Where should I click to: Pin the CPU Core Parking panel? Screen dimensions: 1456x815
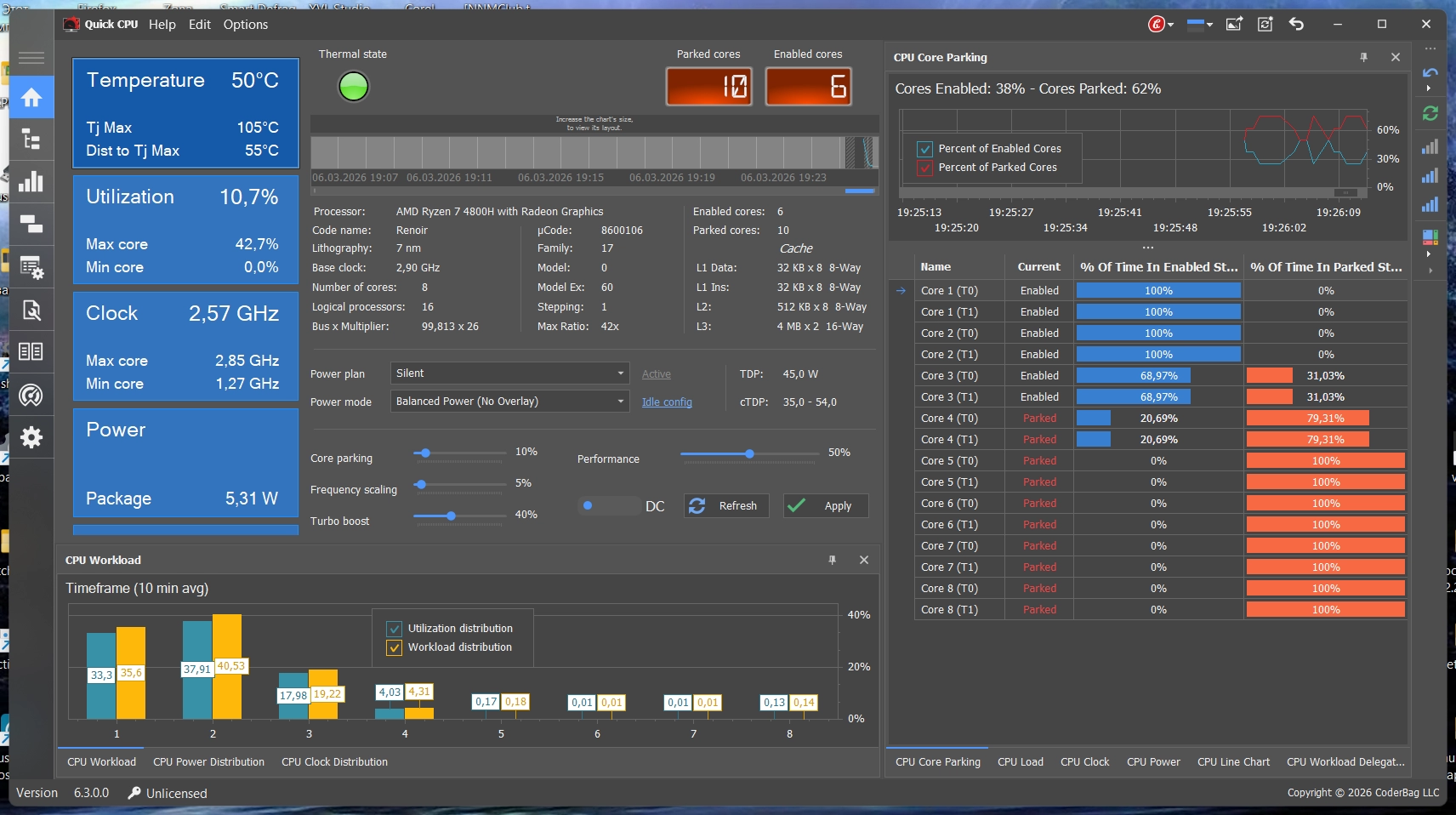pyautogui.click(x=1363, y=57)
